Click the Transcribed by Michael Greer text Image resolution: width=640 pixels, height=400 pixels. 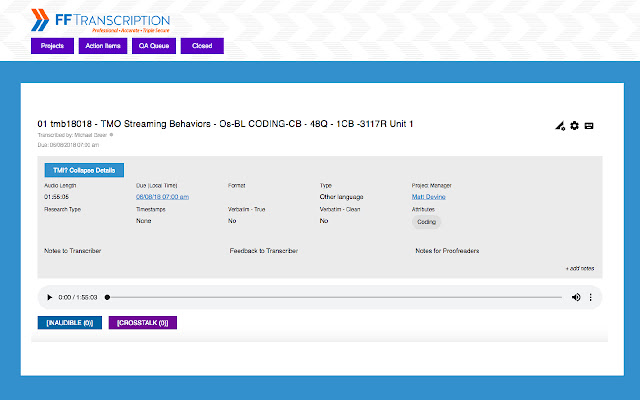[72, 135]
